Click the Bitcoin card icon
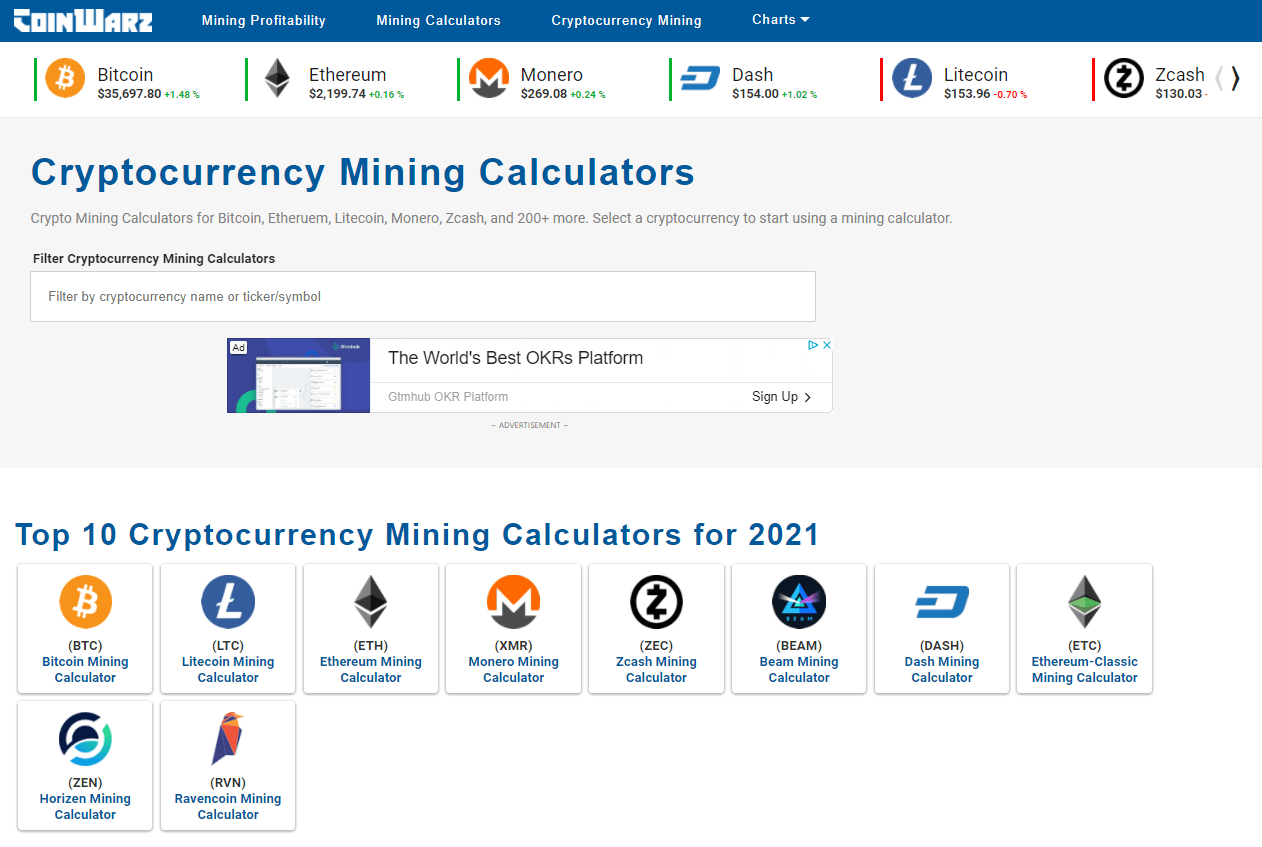 tap(86, 602)
